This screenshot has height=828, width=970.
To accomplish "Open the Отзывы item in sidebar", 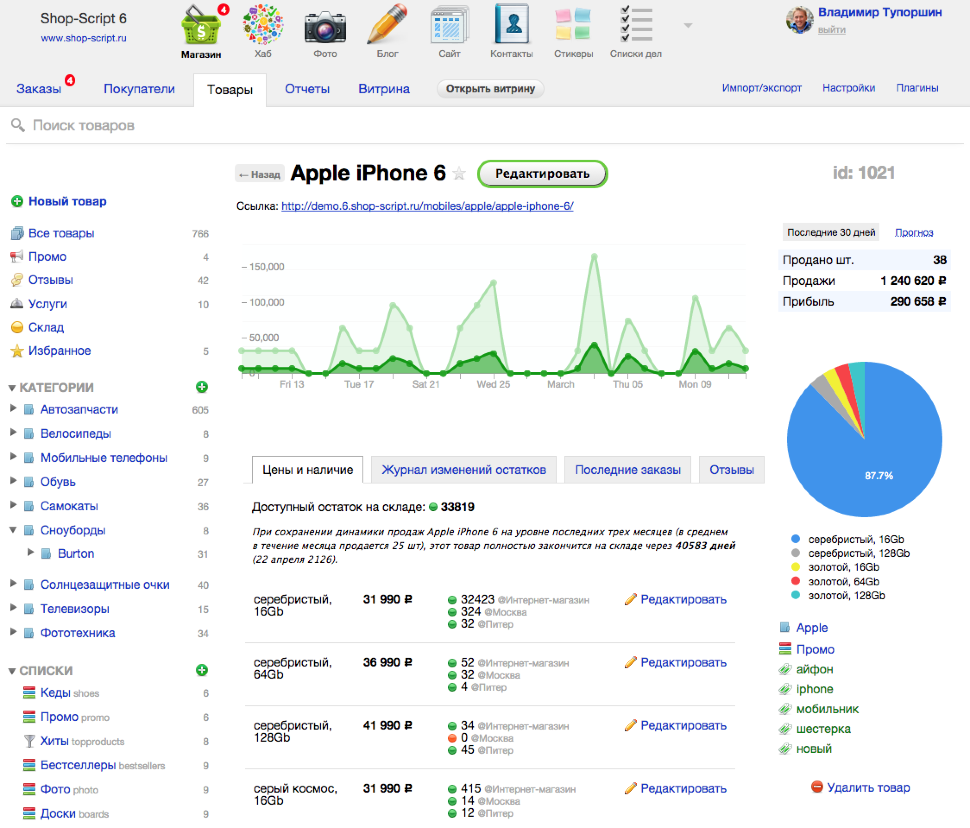I will (50, 280).
